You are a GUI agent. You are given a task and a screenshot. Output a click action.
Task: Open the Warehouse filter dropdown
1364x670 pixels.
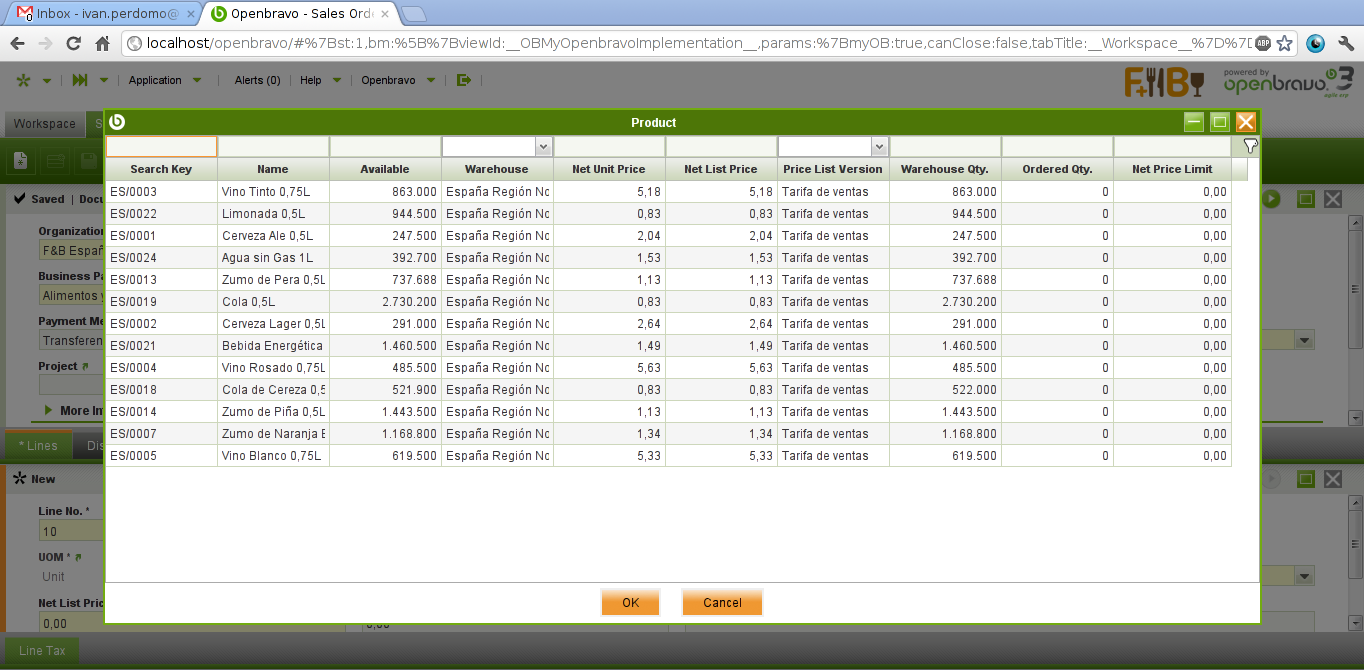pyautogui.click(x=543, y=147)
